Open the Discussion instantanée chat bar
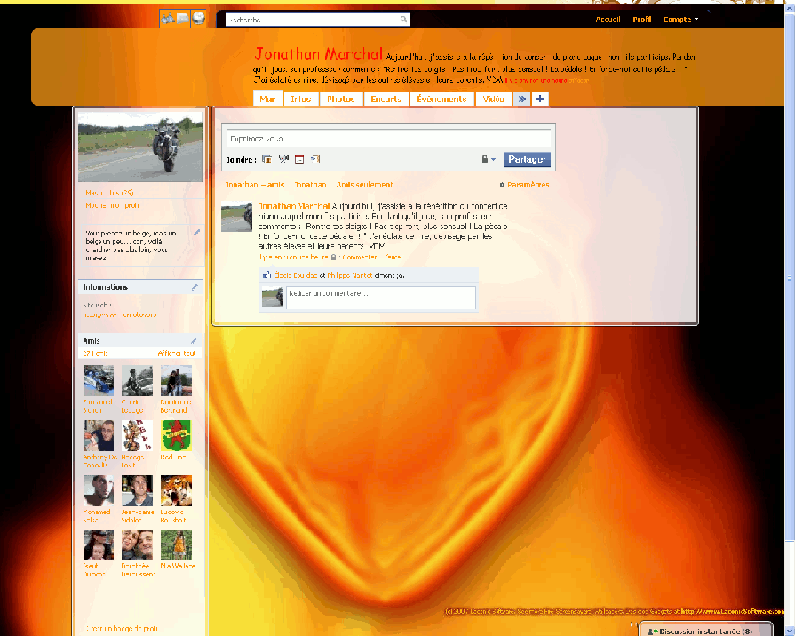 (x=706, y=630)
